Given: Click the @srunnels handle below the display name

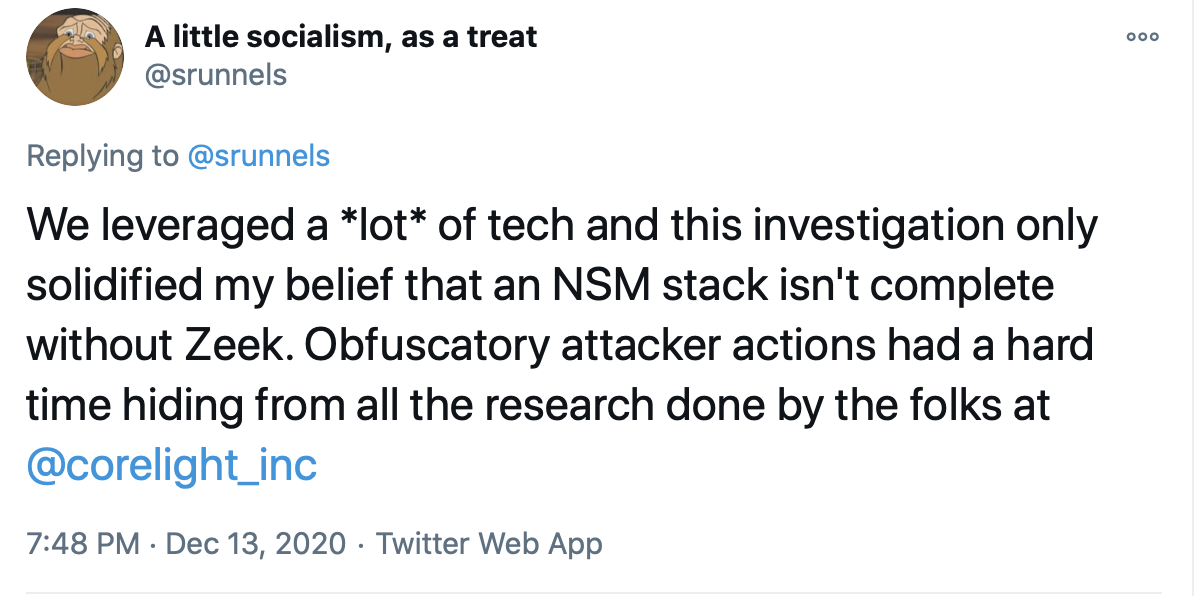Looking at the screenshot, I should 216,75.
